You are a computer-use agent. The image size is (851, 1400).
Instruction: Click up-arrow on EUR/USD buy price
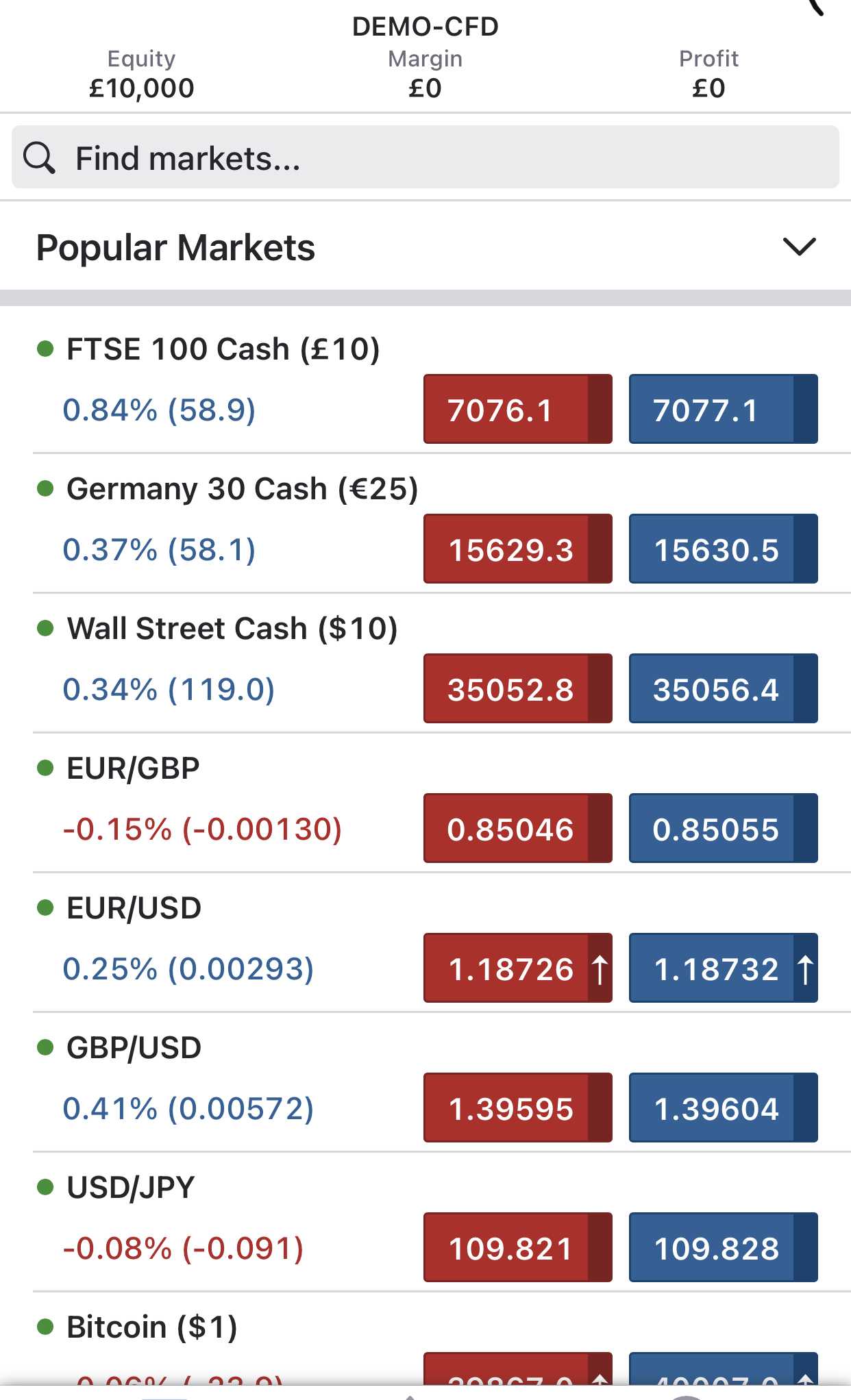[805, 969]
